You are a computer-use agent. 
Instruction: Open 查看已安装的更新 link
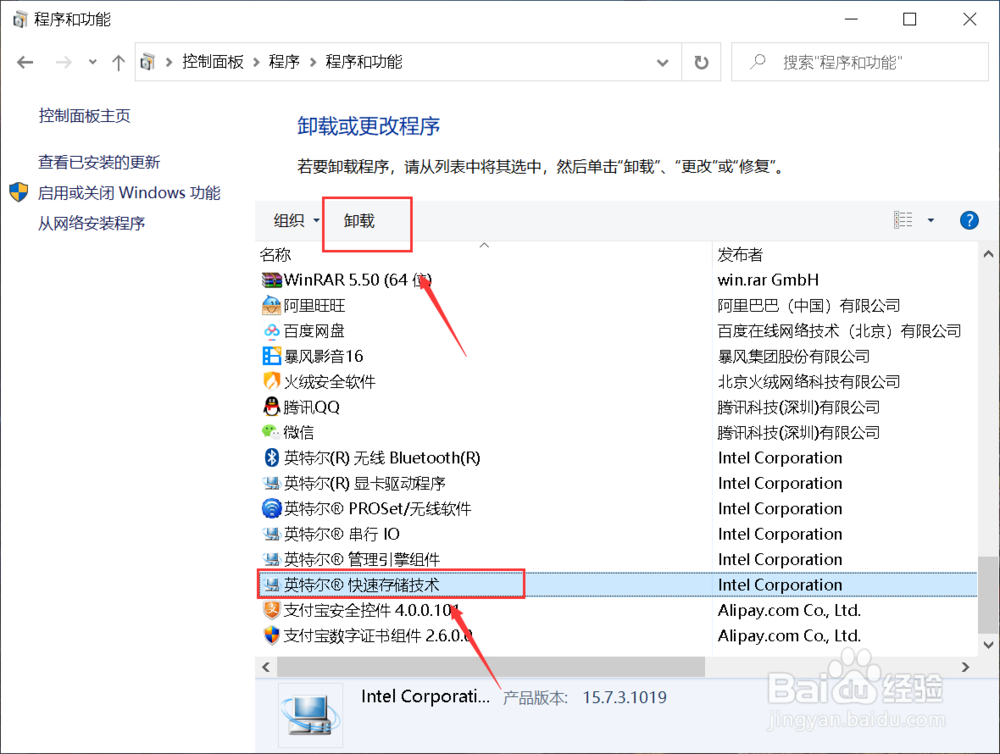99,162
